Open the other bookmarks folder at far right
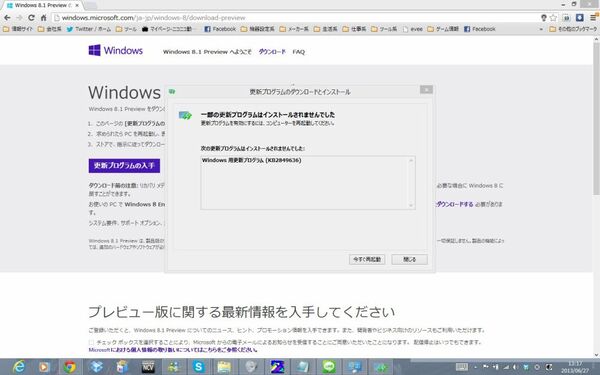 coord(573,29)
